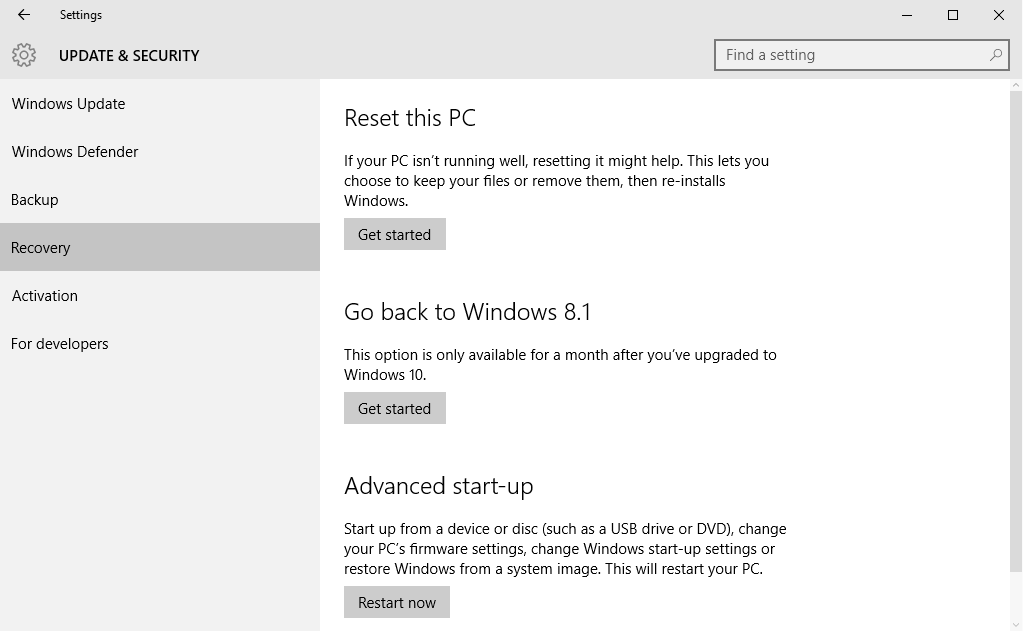Select the Activation sidebar entry
Image resolution: width=1023 pixels, height=631 pixels.
[x=45, y=295]
